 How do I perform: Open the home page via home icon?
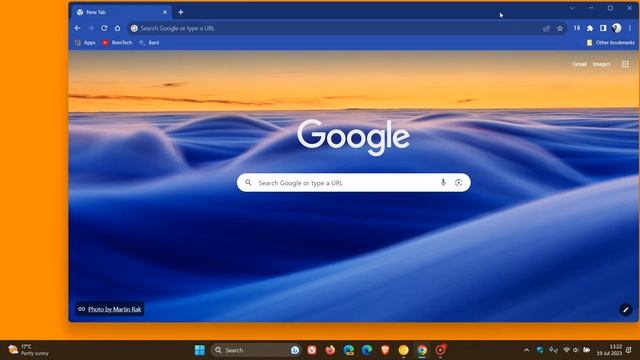coord(118,28)
